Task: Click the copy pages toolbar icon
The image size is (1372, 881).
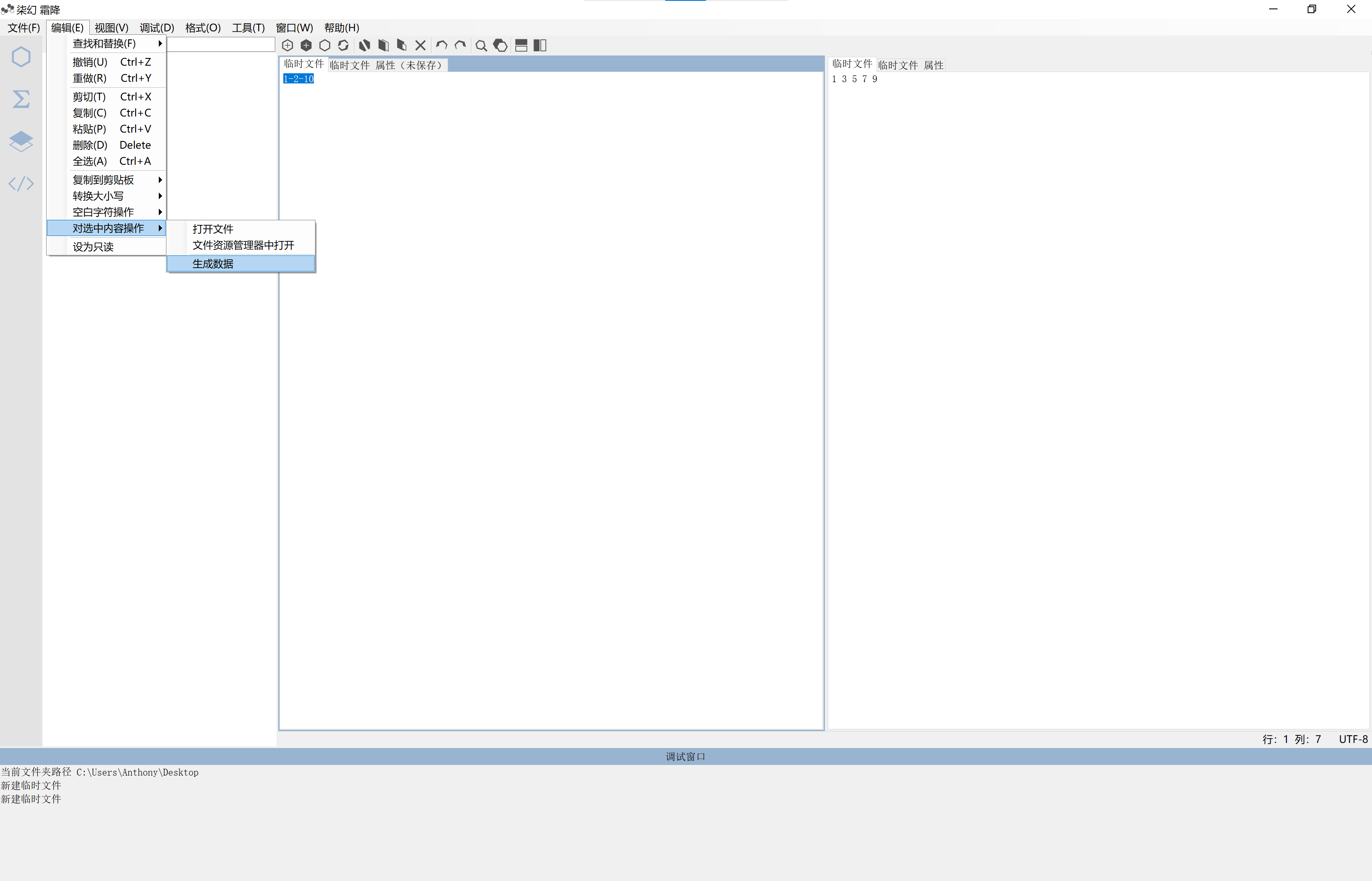Action: pyautogui.click(x=383, y=45)
